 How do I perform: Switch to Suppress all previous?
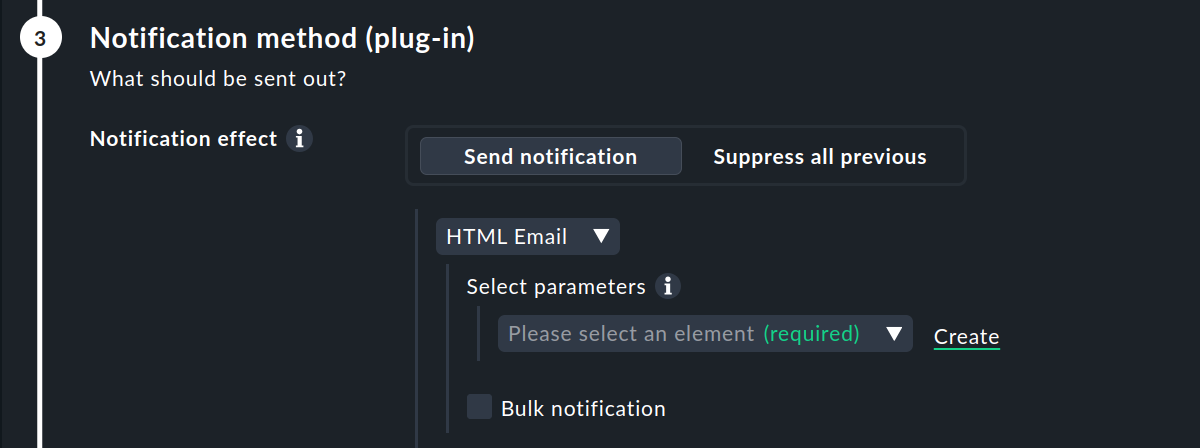coord(819,157)
